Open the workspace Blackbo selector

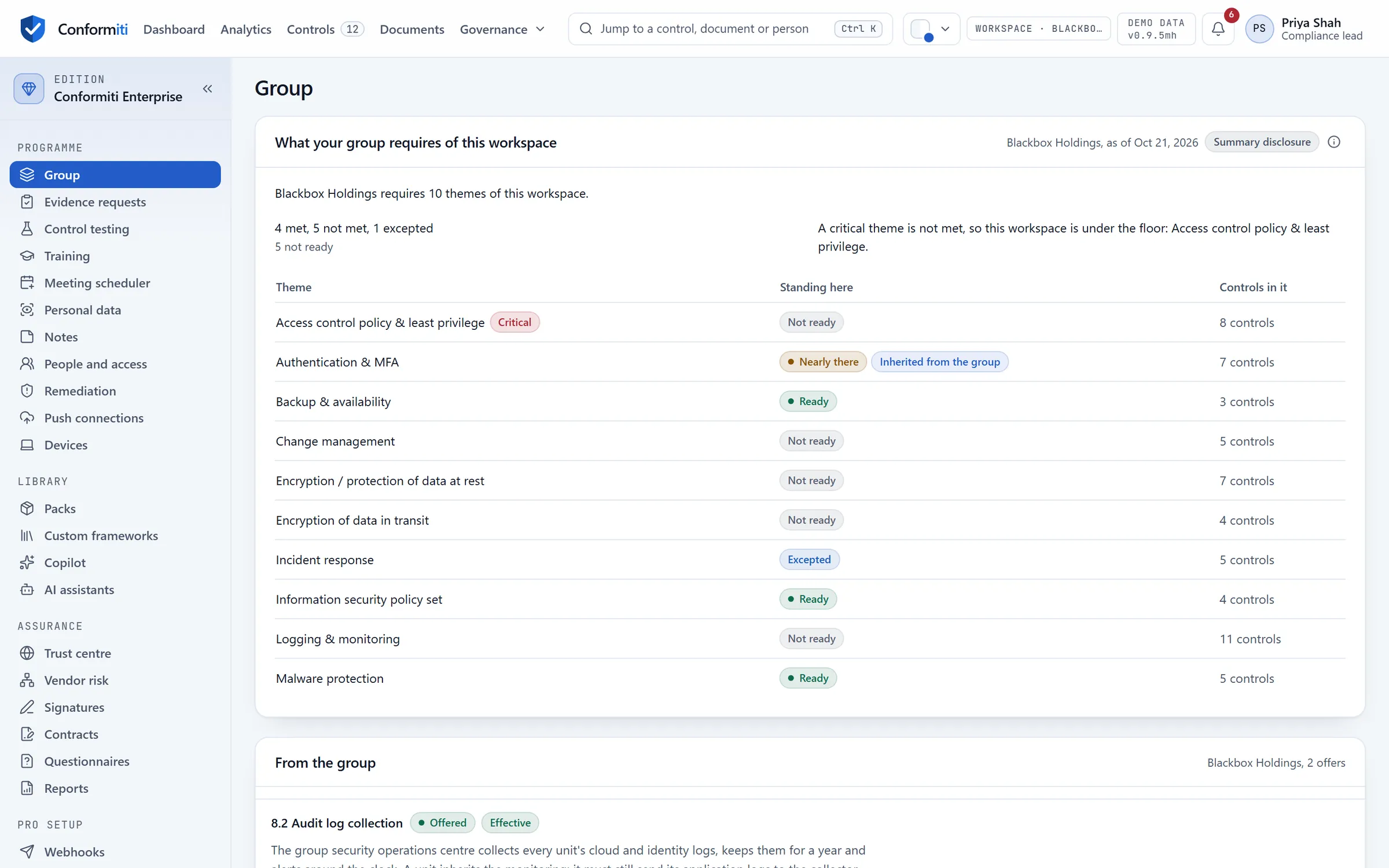point(1038,28)
